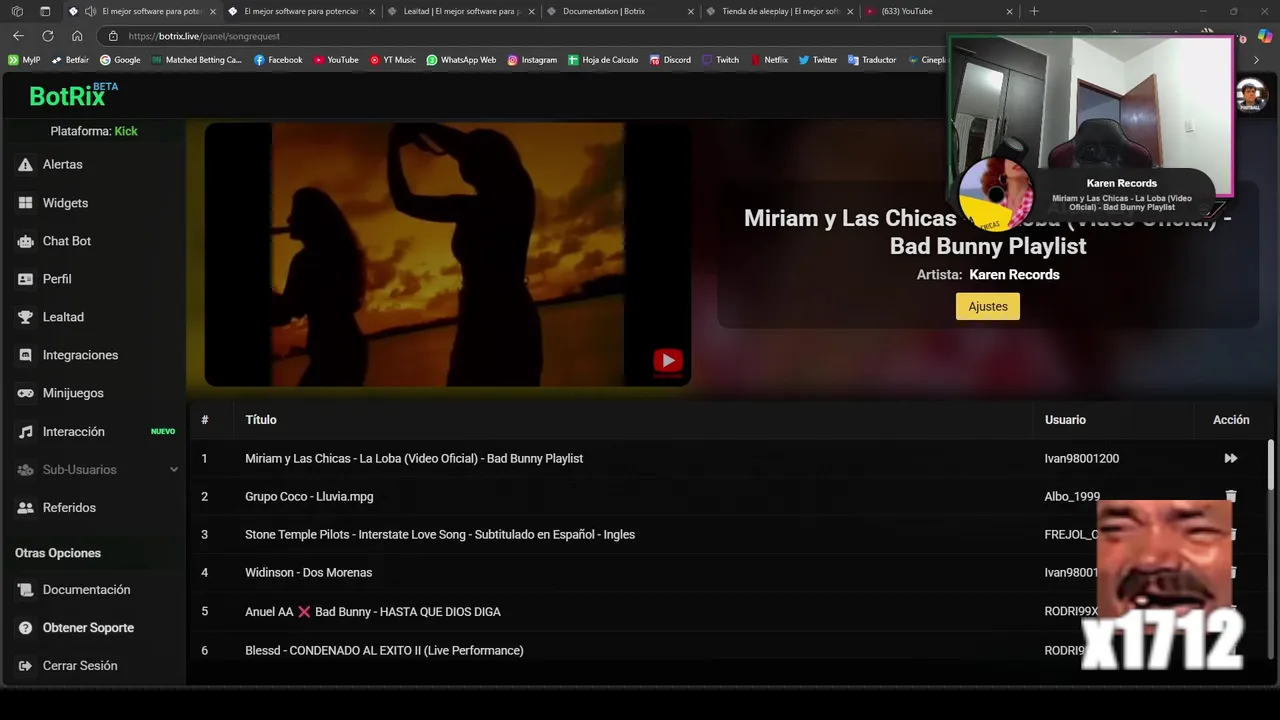Open the Integraciones sidebar section
1280x720 pixels.
[79, 355]
